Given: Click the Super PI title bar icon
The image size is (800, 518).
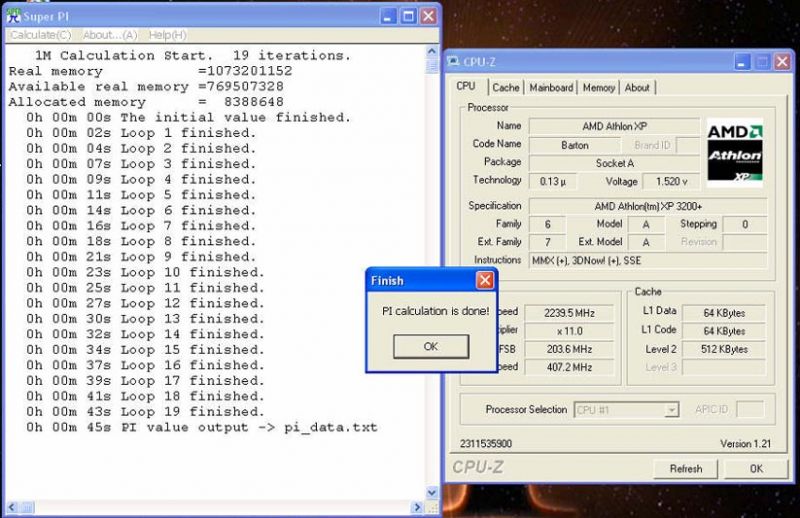Looking at the screenshot, I should pyautogui.click(x=13, y=16).
